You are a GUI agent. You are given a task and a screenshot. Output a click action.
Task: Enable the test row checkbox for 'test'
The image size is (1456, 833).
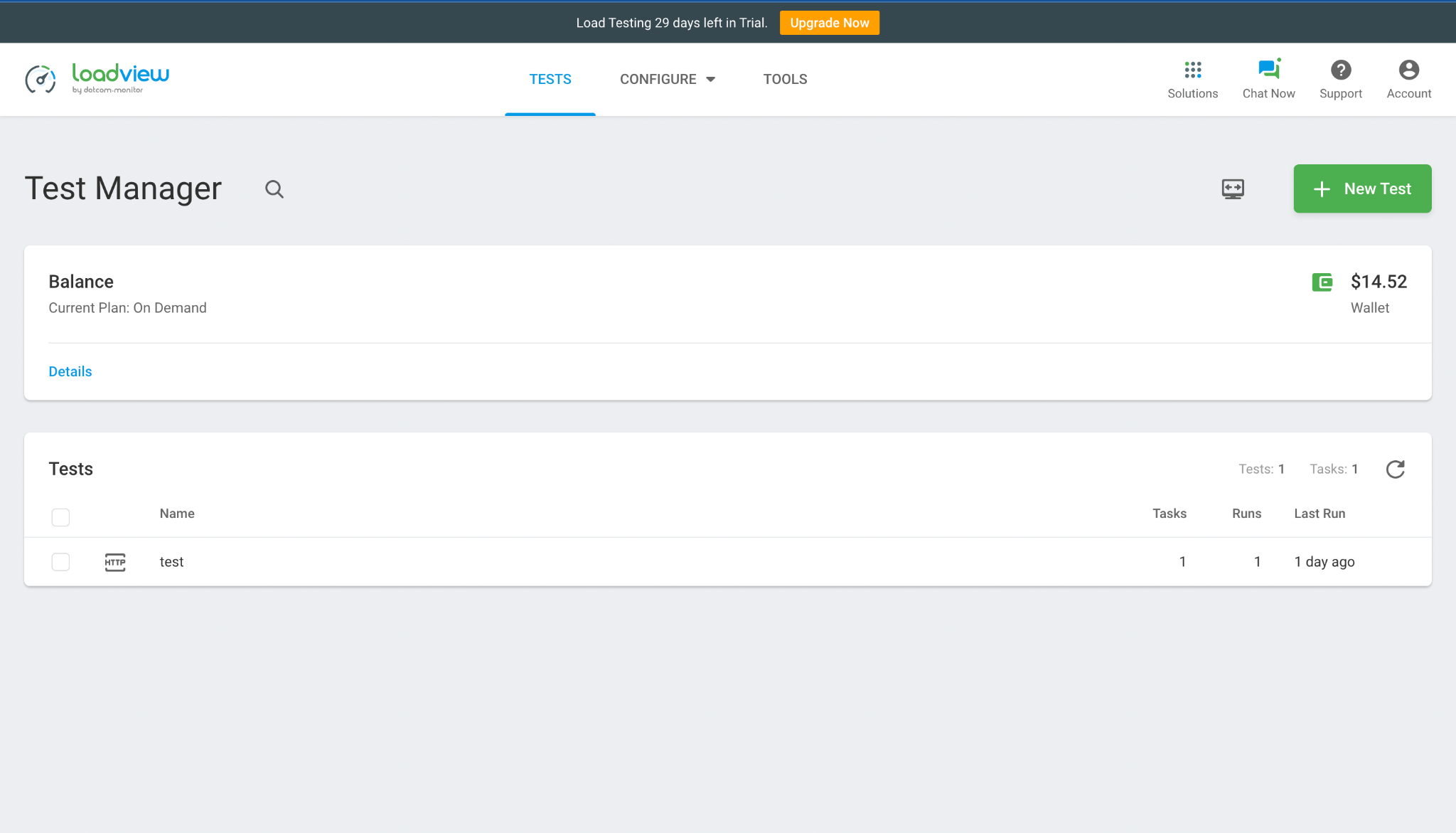point(61,562)
